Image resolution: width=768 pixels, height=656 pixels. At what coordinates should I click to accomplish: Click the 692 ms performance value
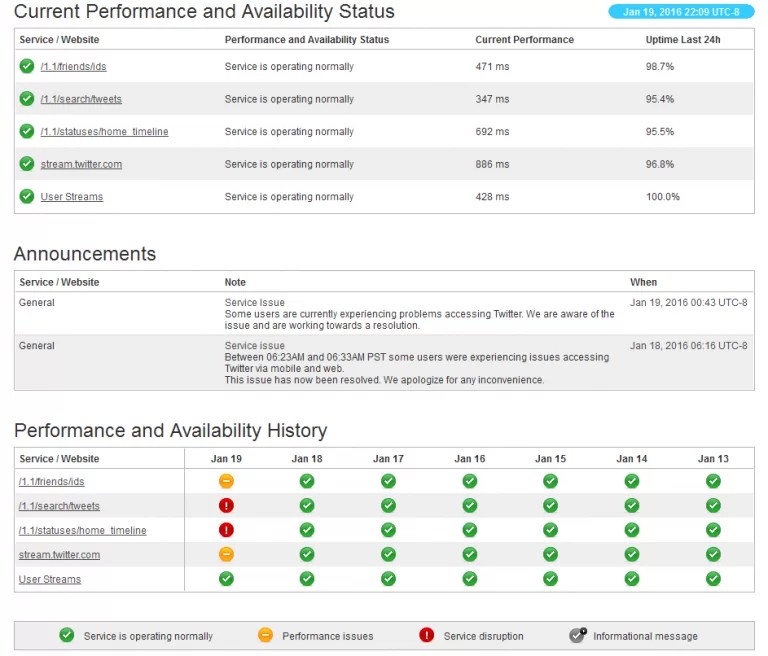click(492, 132)
